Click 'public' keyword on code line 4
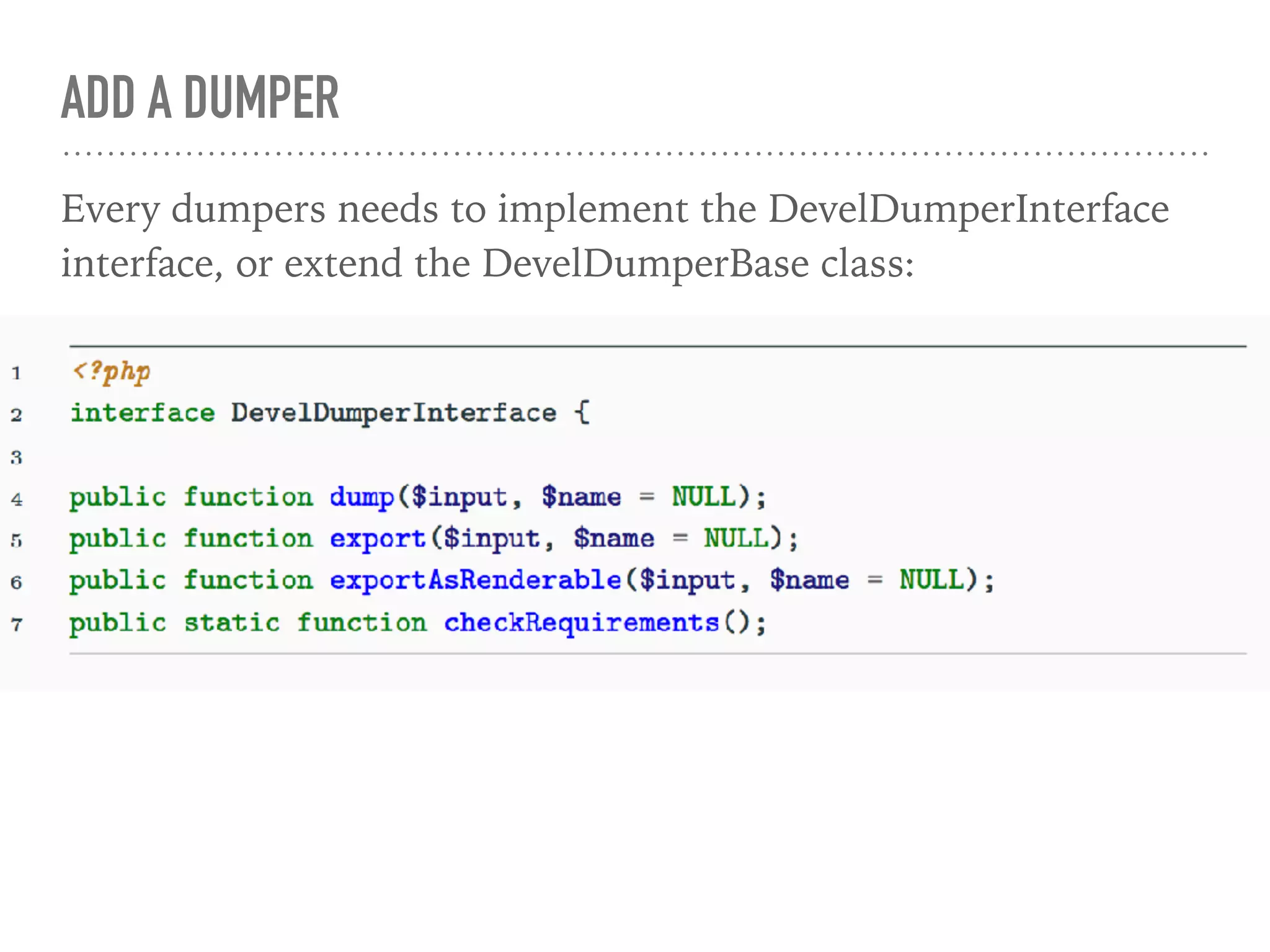The image size is (1270, 952). [118, 498]
